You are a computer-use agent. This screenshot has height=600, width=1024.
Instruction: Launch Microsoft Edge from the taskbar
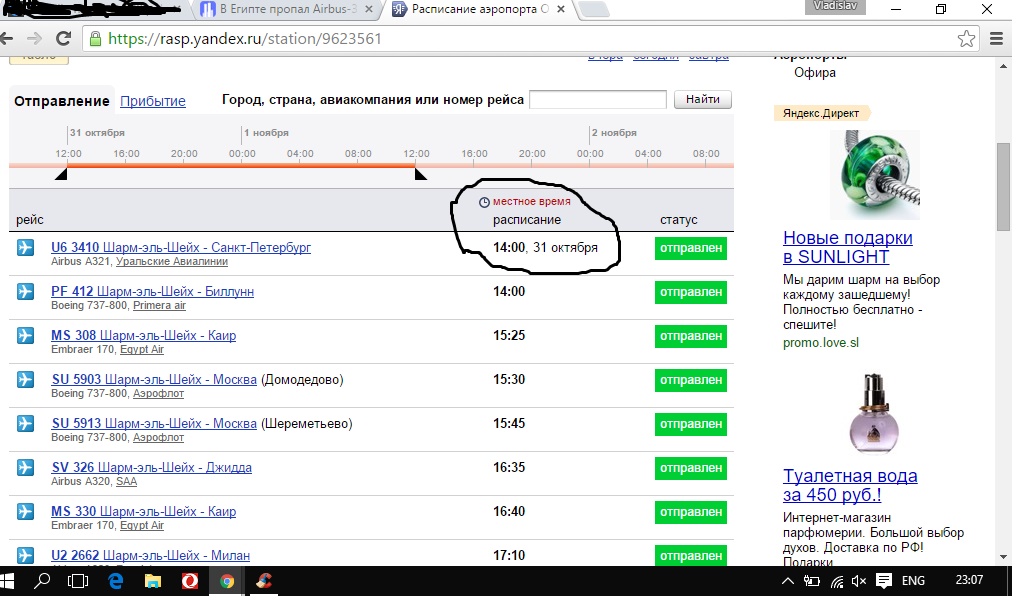click(116, 580)
